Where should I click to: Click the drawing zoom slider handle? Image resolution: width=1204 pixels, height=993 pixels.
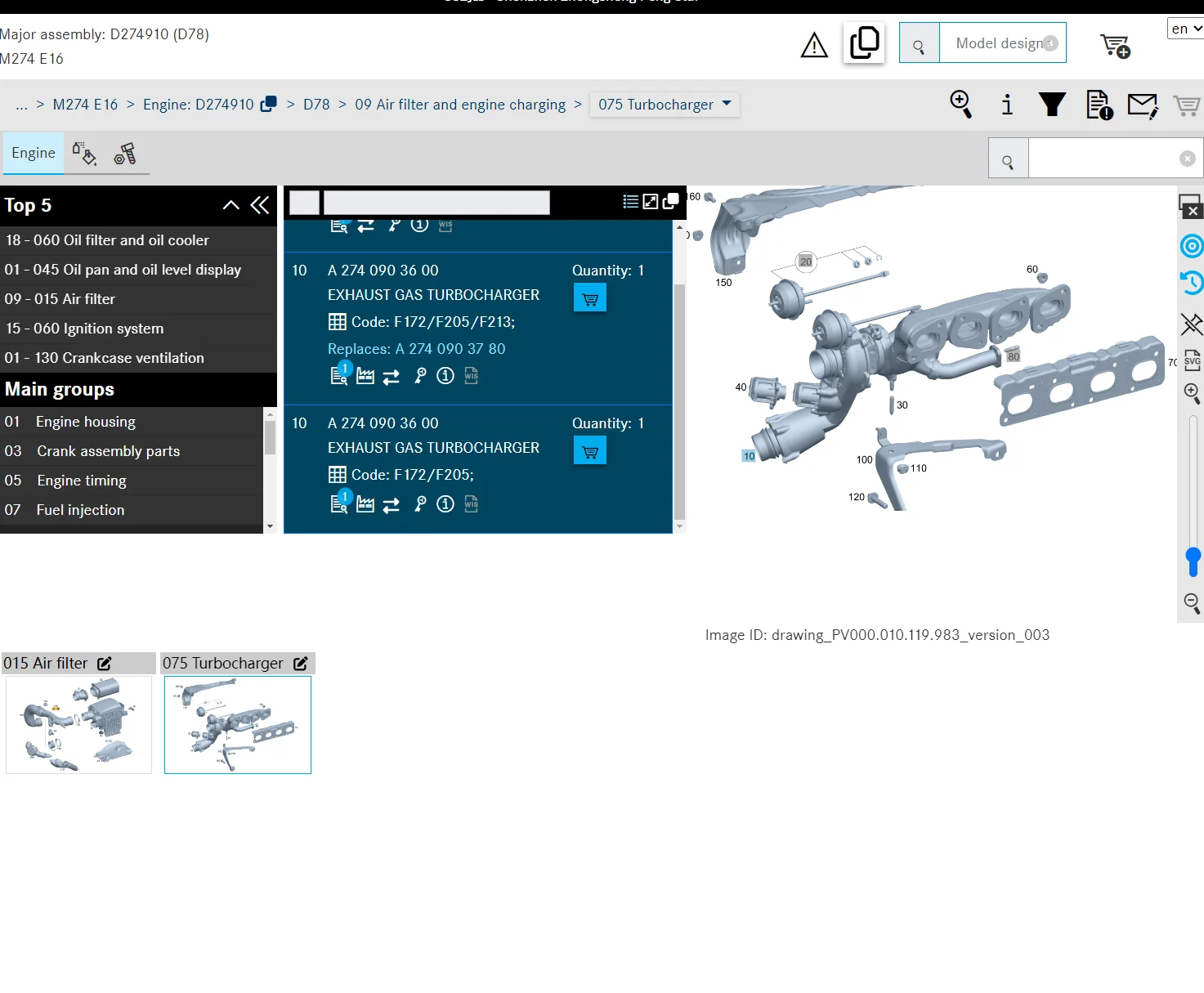(1193, 561)
